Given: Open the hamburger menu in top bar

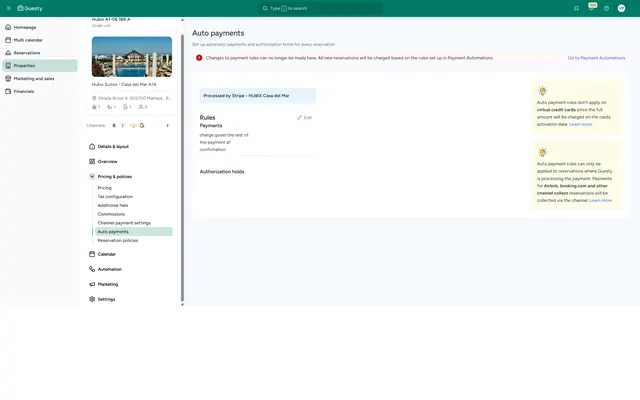Looking at the screenshot, I should point(9,8).
